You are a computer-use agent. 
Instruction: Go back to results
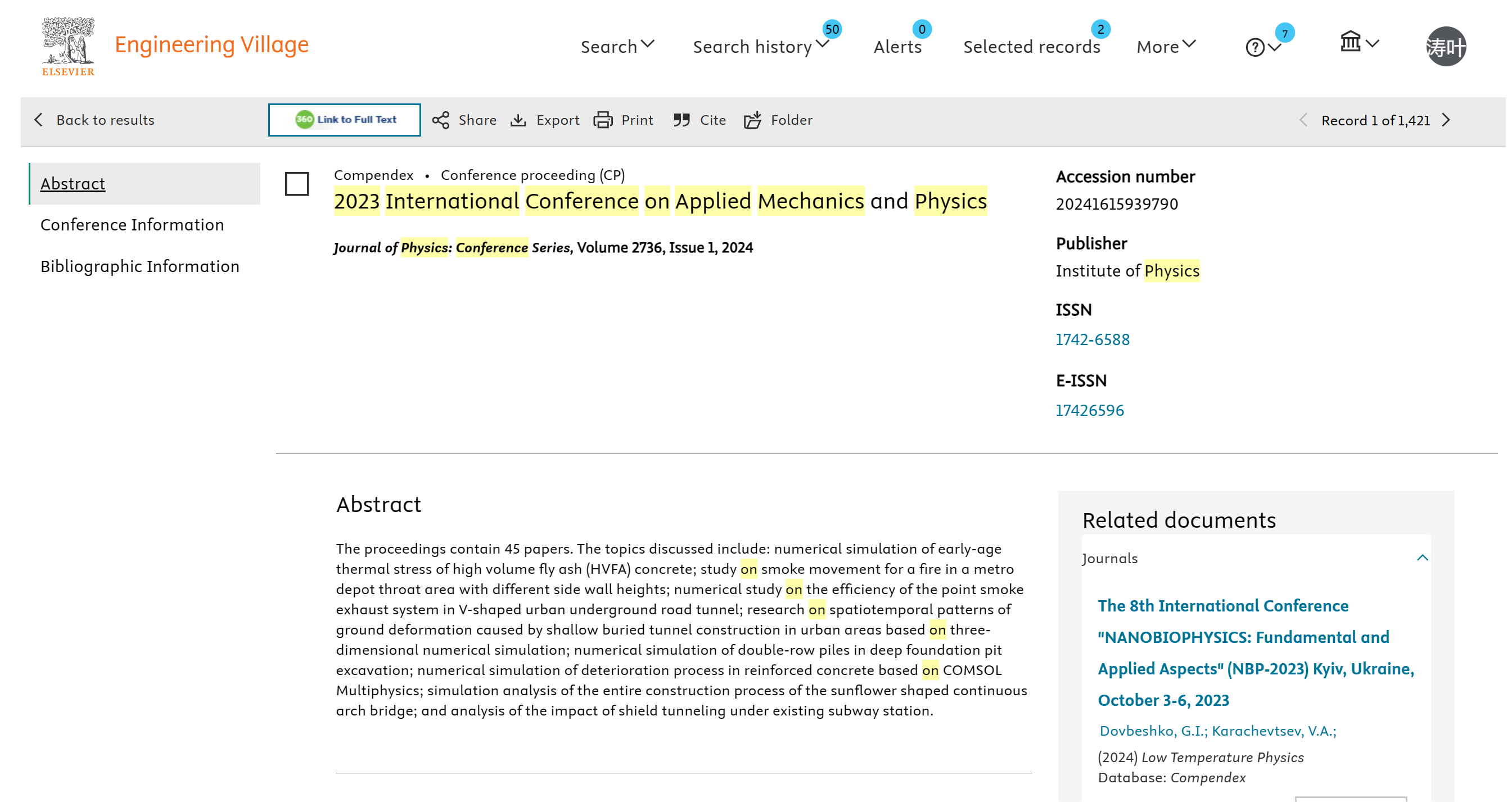[94, 120]
